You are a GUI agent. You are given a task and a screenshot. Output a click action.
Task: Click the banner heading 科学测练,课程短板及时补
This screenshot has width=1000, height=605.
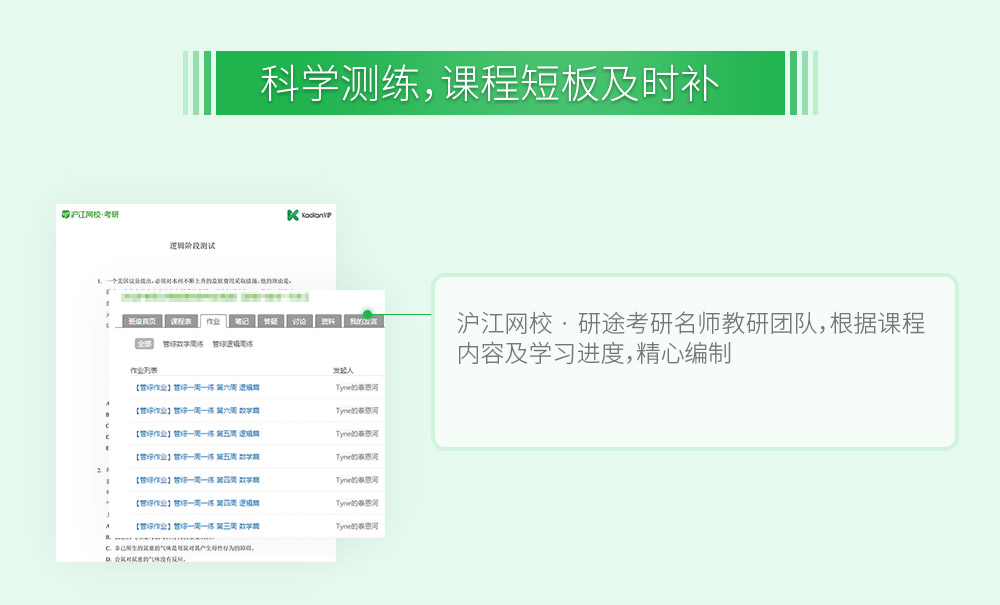(490, 84)
